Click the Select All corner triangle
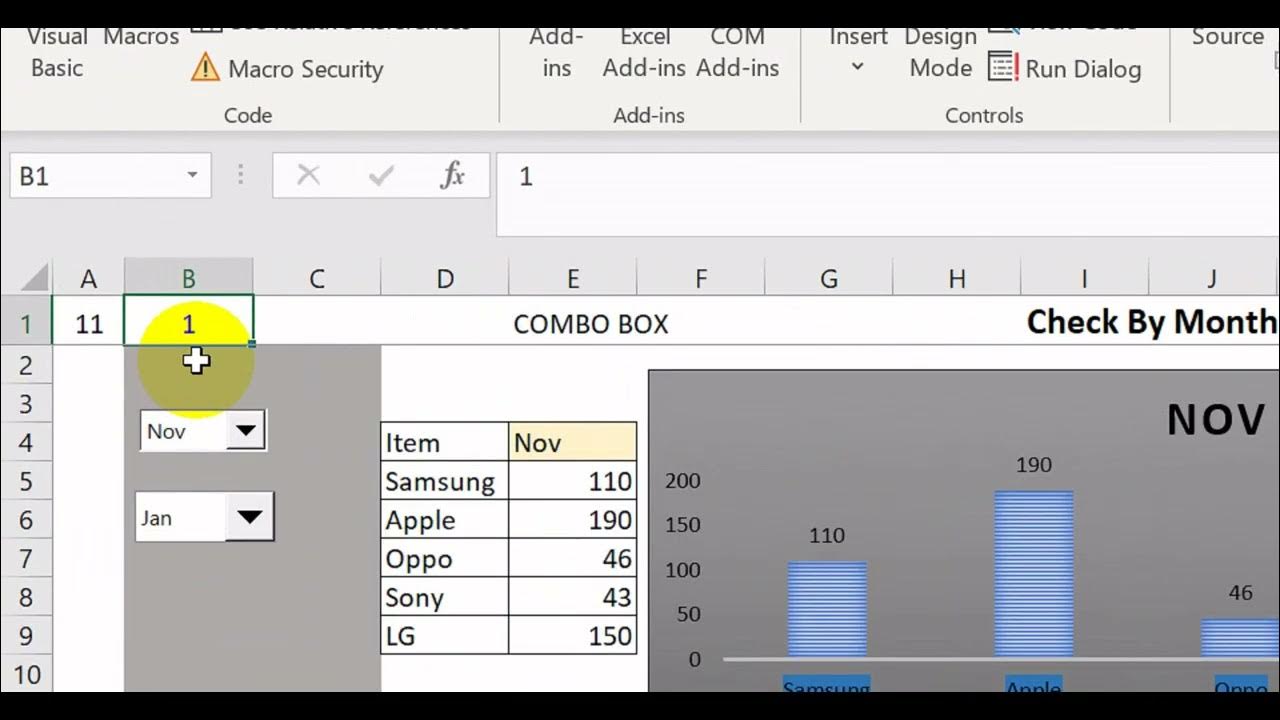The height and width of the screenshot is (720, 1280). pyautogui.click(x=33, y=277)
